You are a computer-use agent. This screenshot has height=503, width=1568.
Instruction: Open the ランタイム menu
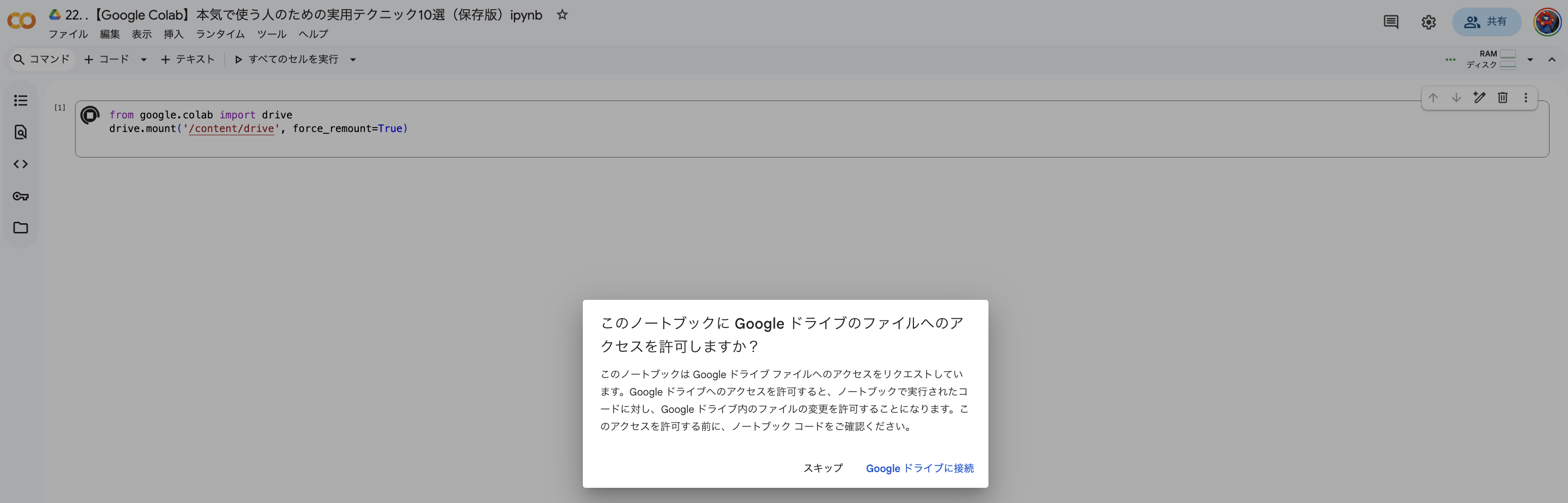click(x=220, y=34)
